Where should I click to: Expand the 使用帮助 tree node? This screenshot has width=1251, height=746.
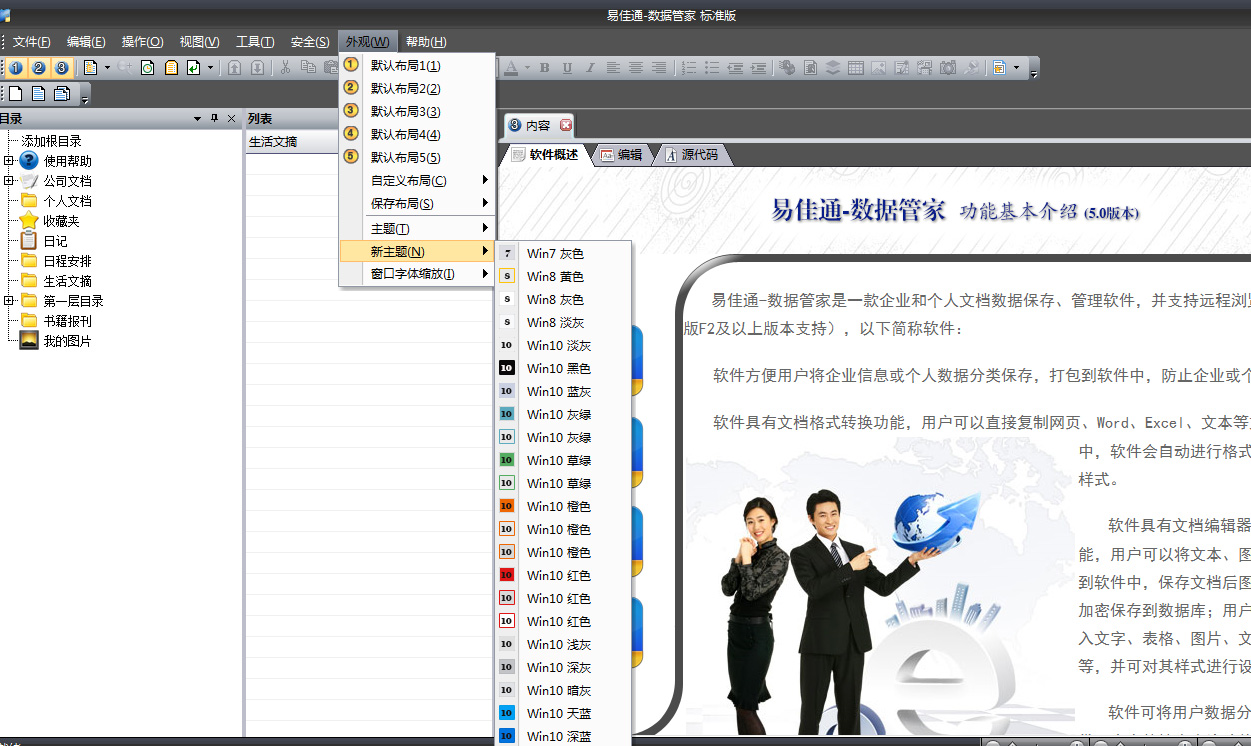click(x=8, y=161)
